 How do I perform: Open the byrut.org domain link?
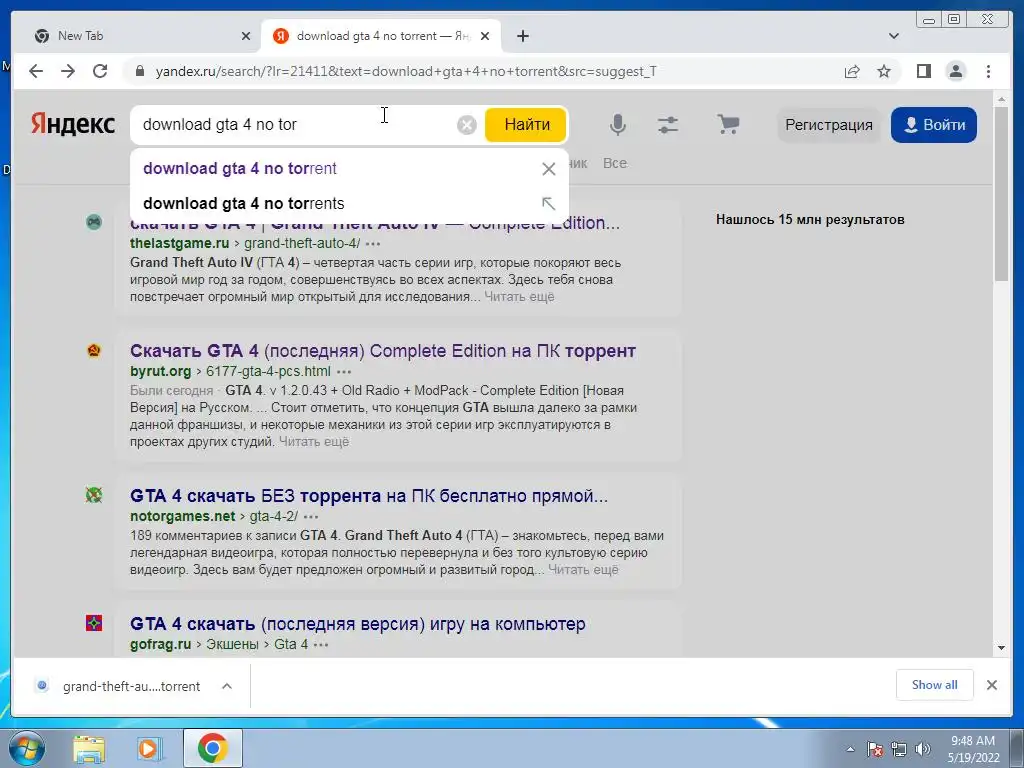click(161, 372)
